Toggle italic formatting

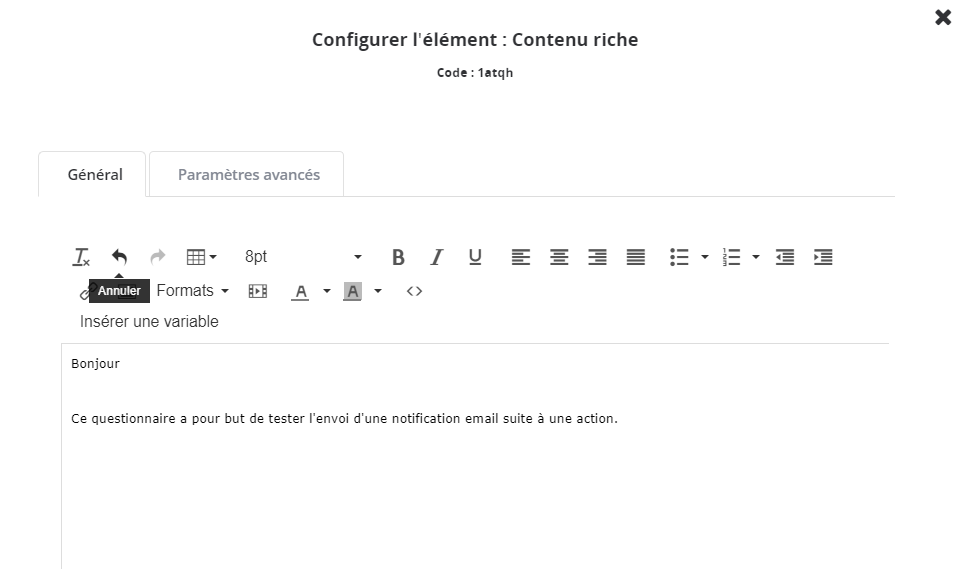[436, 257]
